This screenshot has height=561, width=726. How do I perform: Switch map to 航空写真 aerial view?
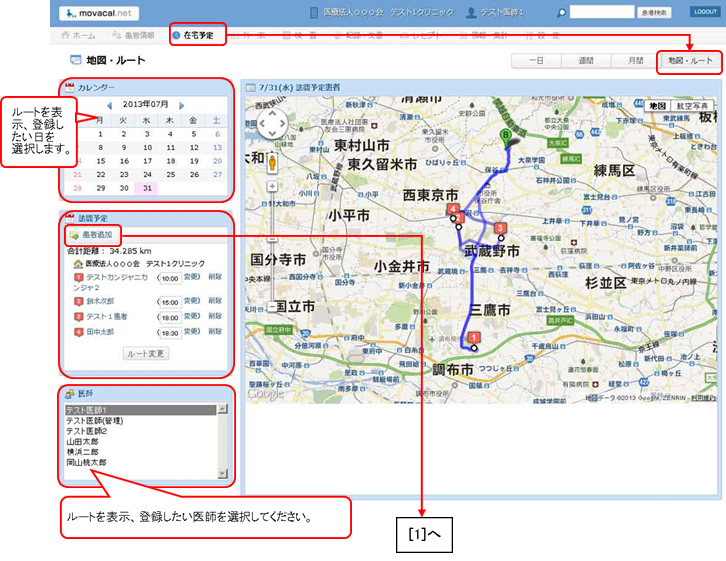[693, 105]
